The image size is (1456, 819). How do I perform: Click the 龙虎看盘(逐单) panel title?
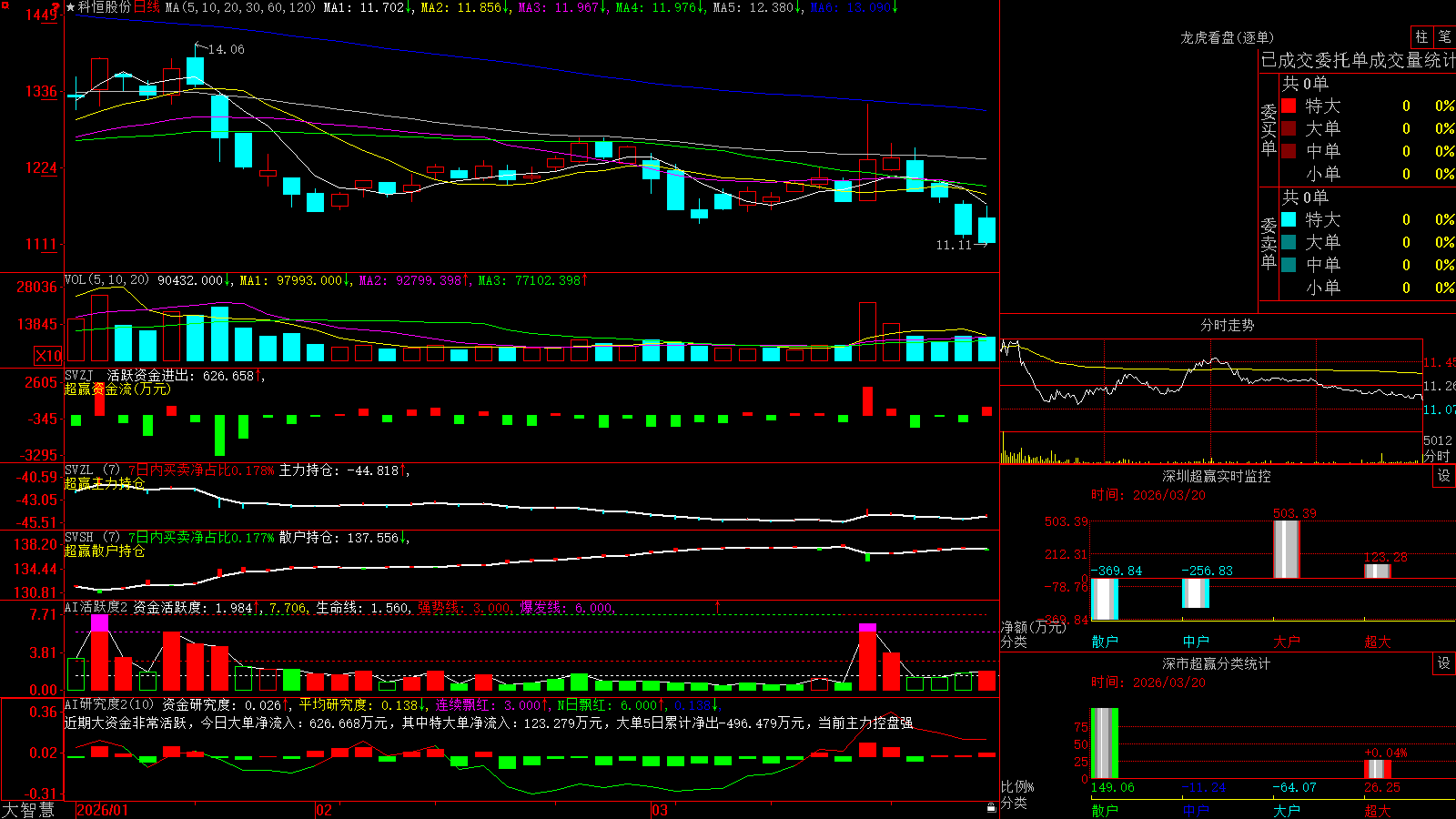[x=1227, y=37]
